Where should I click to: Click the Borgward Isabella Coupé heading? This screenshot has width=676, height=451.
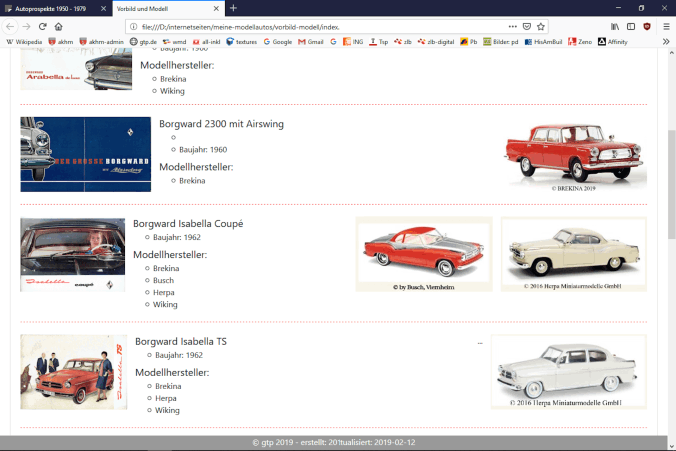pyautogui.click(x=188, y=224)
